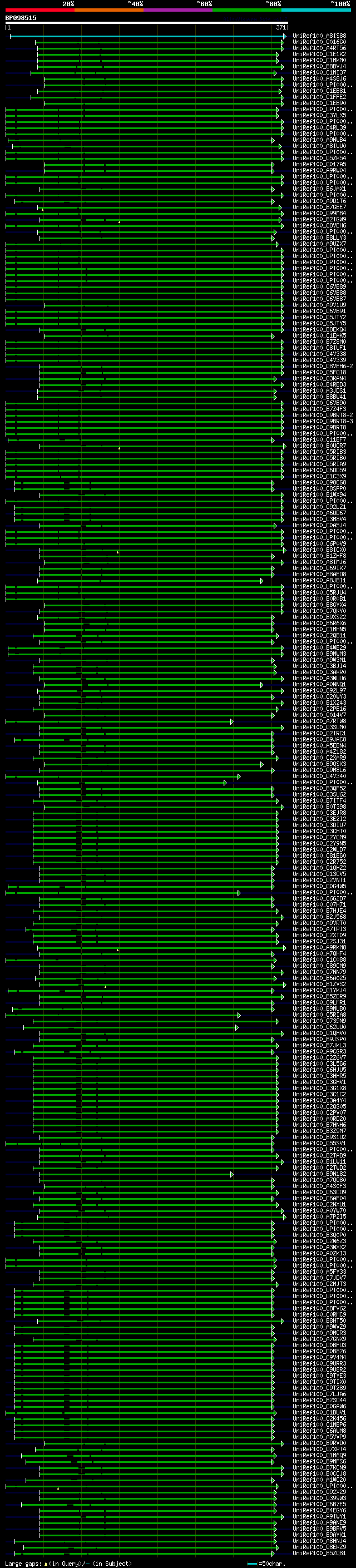Select the UniRef100_C7QKY0 entry
This screenshot has height=1568, width=356.
319,611
